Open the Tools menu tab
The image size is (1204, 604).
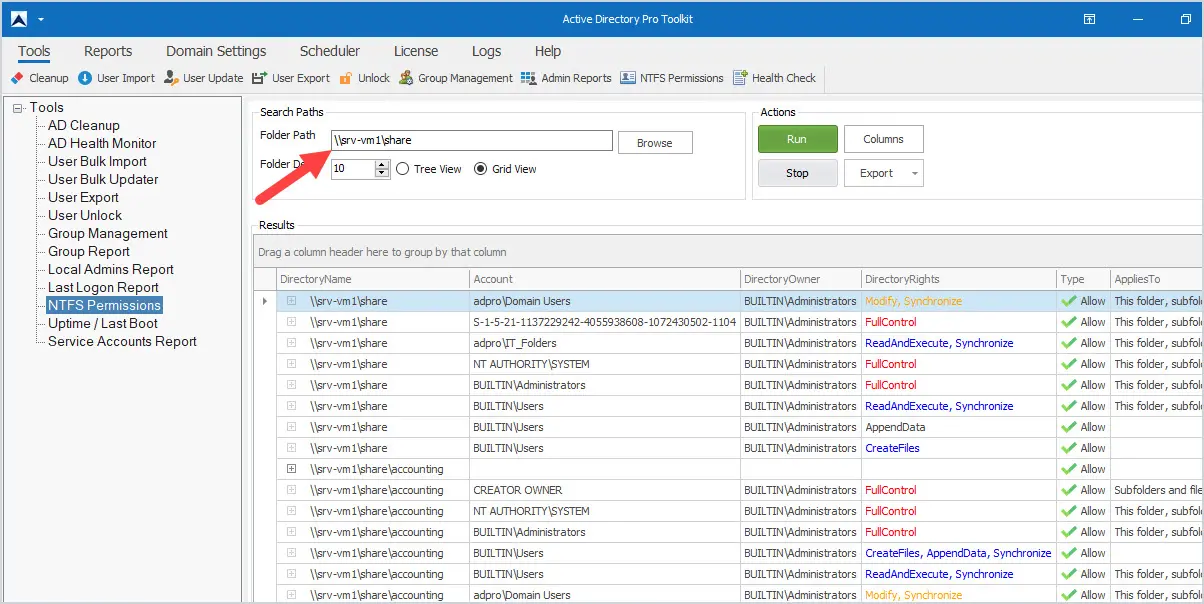[x=34, y=51]
